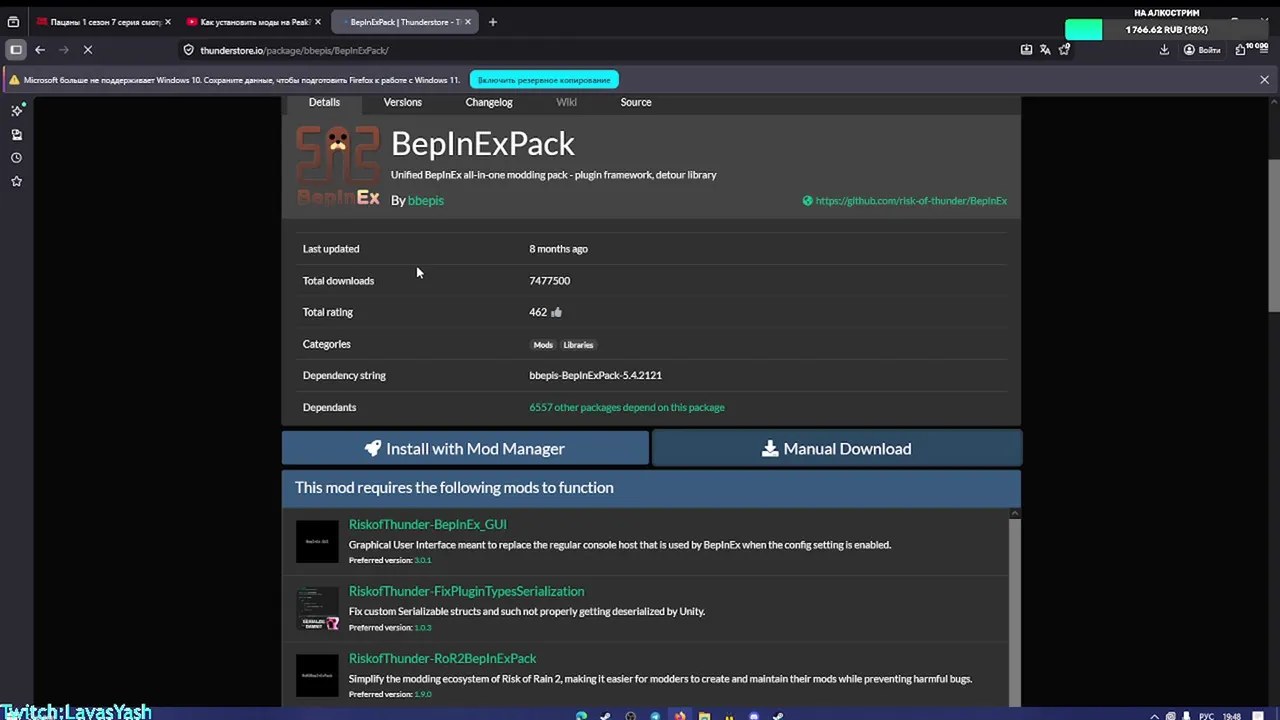Viewport: 1280px width, 720px height.
Task: Click the 'Войти' account sign-in button
Action: point(1202,50)
